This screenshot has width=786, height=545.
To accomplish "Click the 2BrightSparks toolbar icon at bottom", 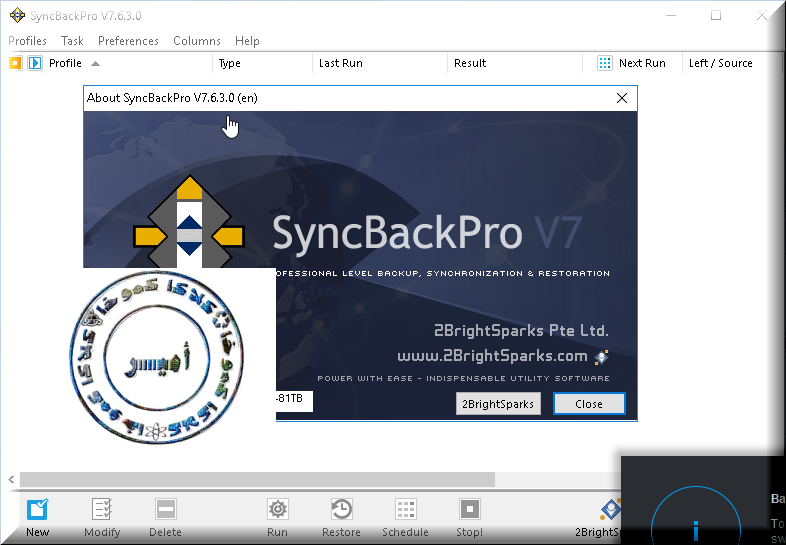I will pyautogui.click(x=611, y=510).
